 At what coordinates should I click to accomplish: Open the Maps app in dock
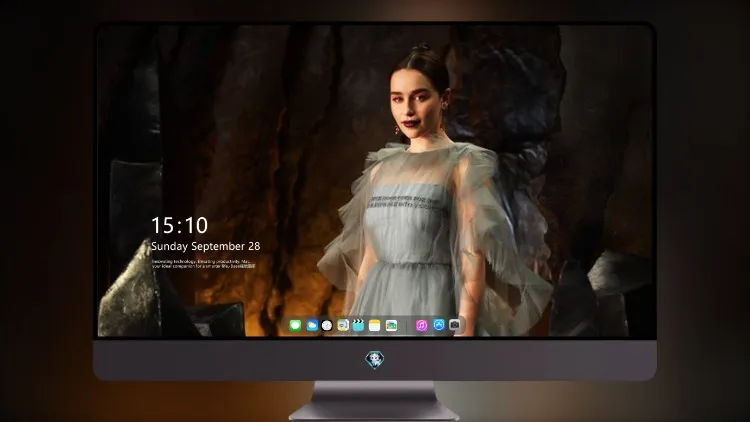click(x=343, y=325)
